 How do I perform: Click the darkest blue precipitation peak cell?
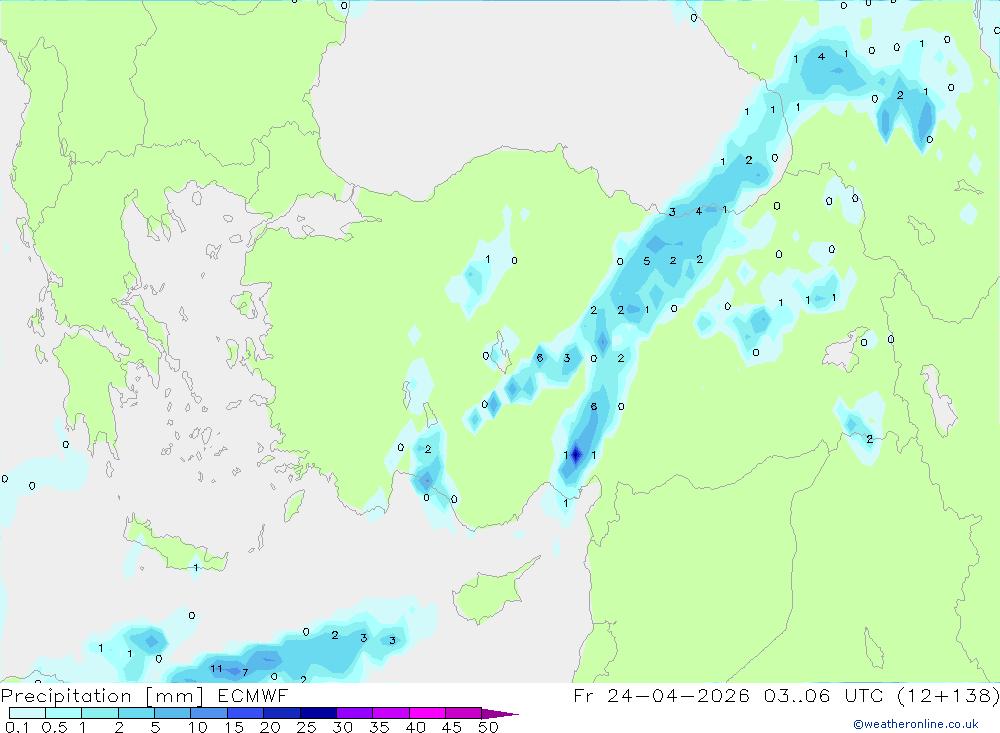pos(577,455)
